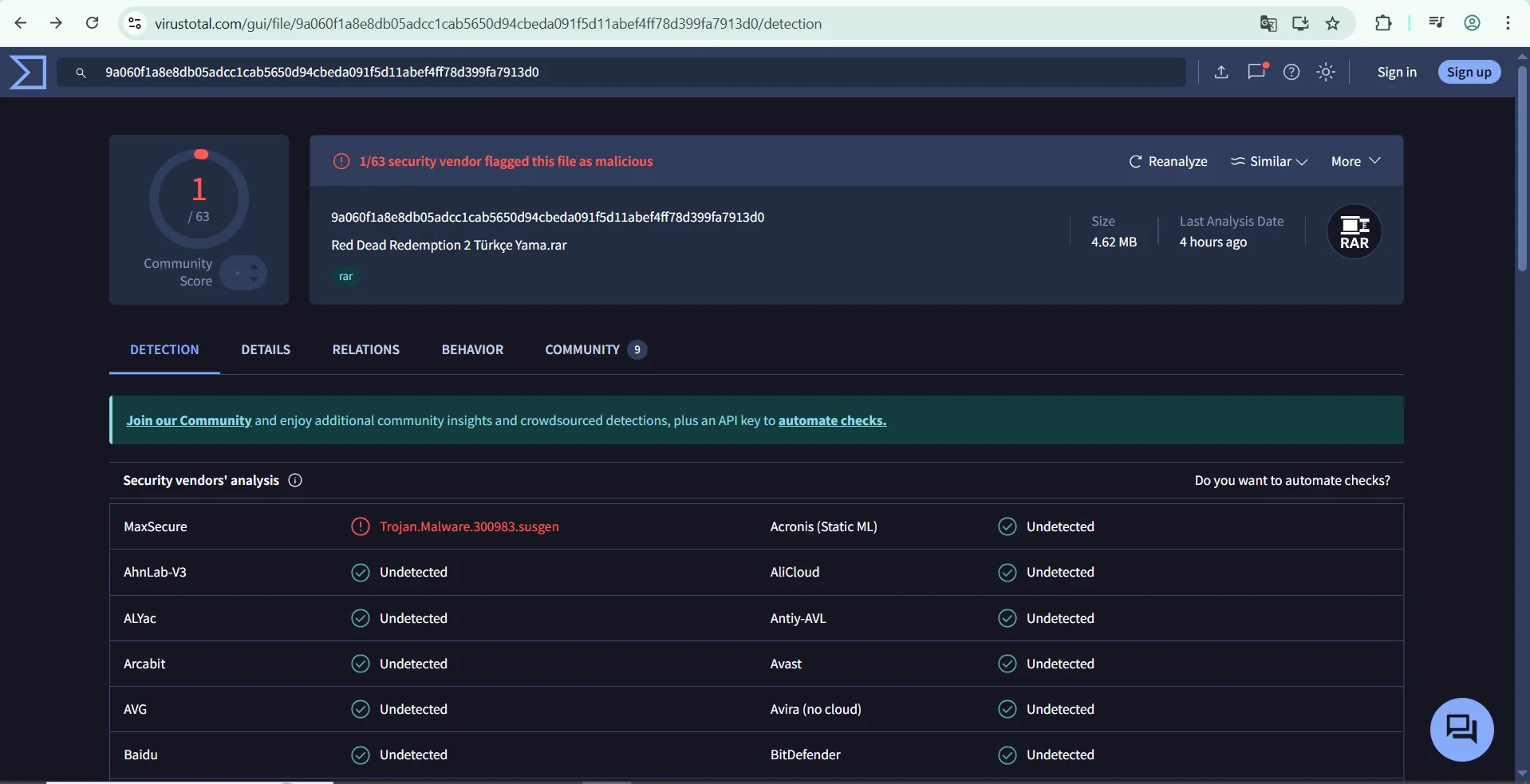The width and height of the screenshot is (1530, 784).
Task: Click the Sign up button
Action: [x=1469, y=72]
